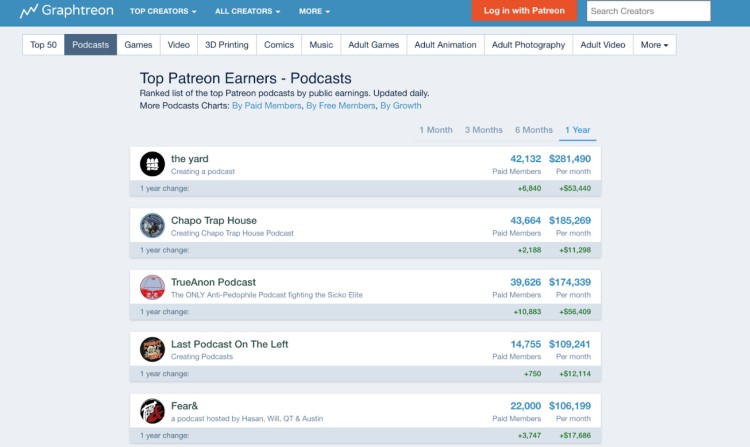The height and width of the screenshot is (447, 750).
Task: Show the 6 Months time range
Action: point(533,130)
